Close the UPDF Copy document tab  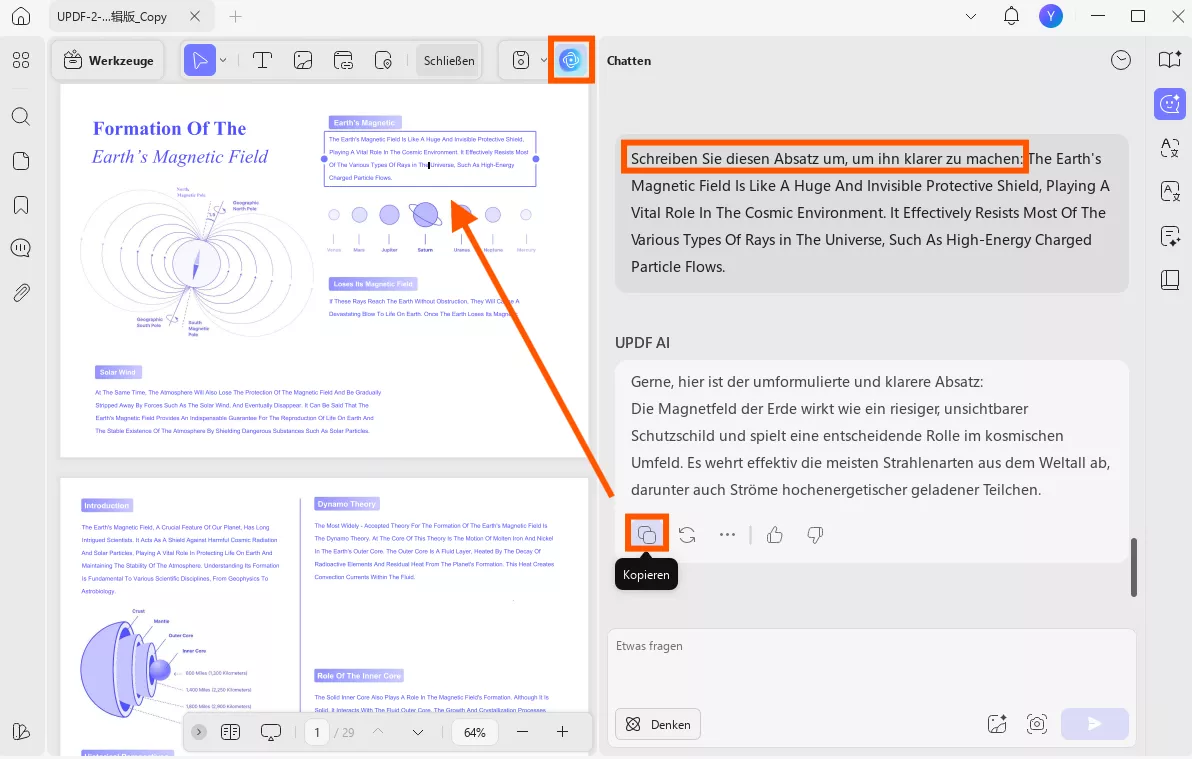click(195, 16)
